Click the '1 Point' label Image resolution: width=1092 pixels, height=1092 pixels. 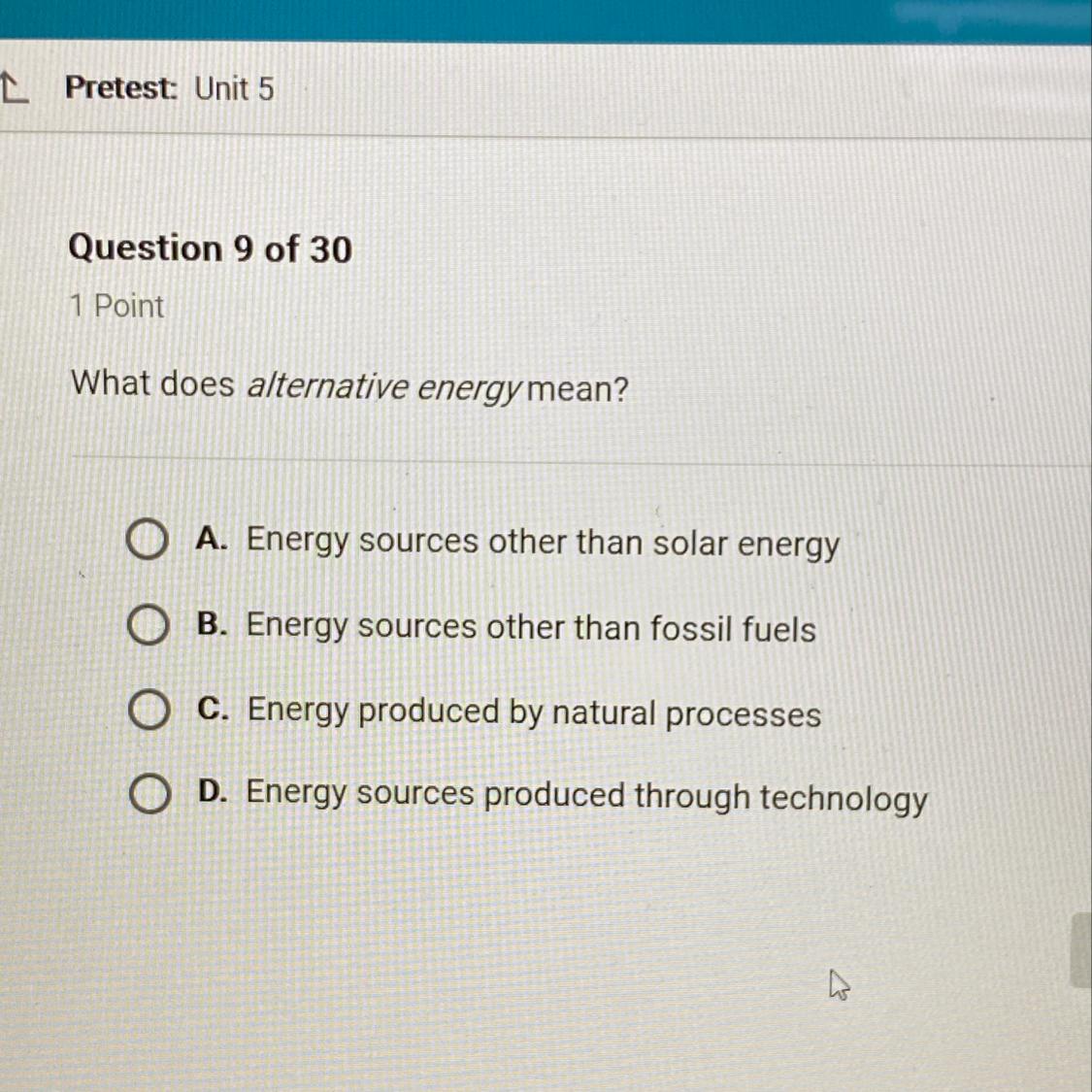tap(116, 307)
